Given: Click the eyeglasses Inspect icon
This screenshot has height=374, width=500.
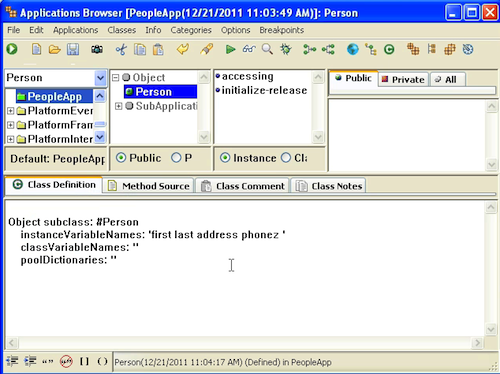Looking at the screenshot, I should point(249,49).
